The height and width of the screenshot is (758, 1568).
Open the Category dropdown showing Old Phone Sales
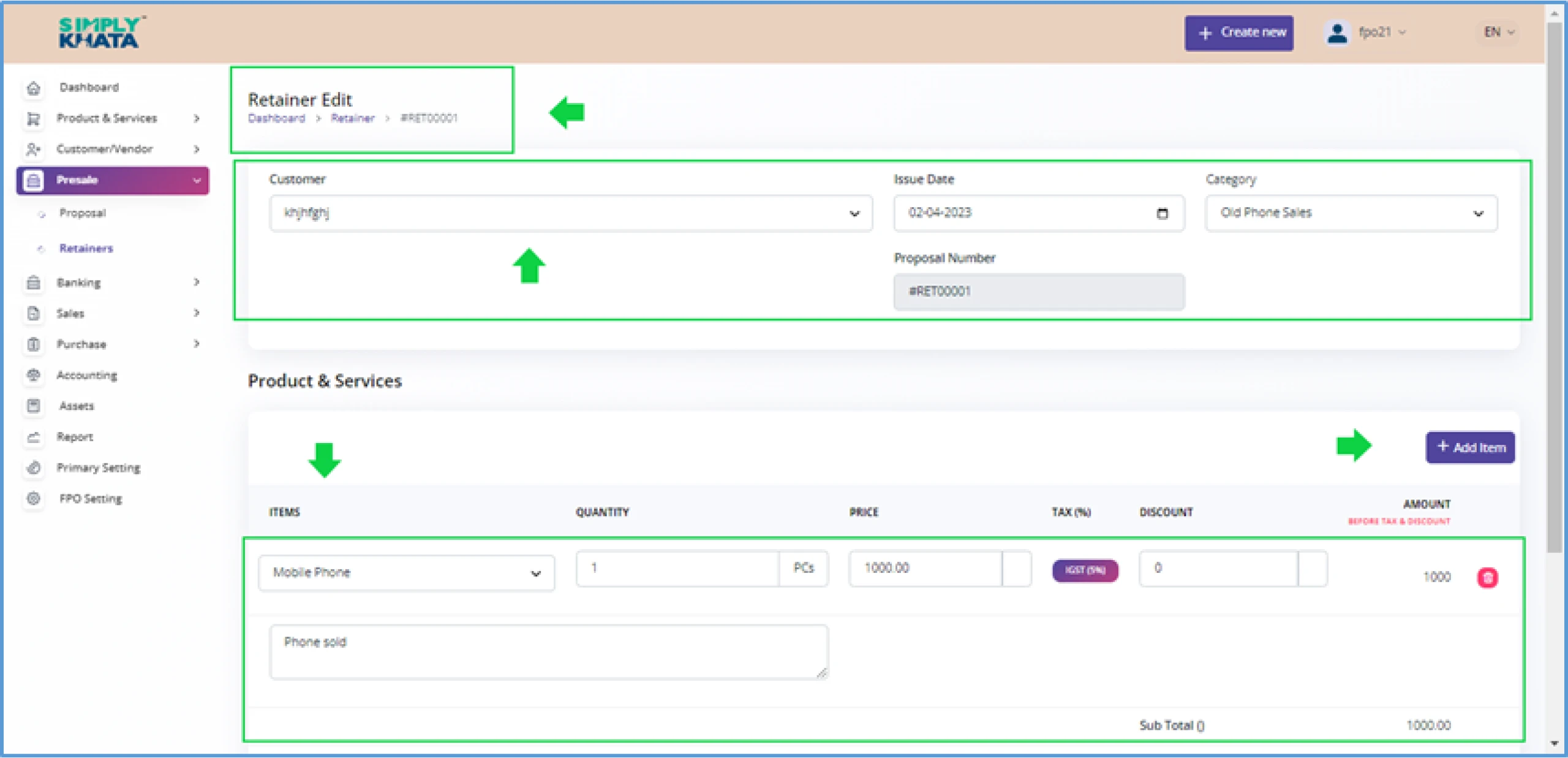[1351, 213]
